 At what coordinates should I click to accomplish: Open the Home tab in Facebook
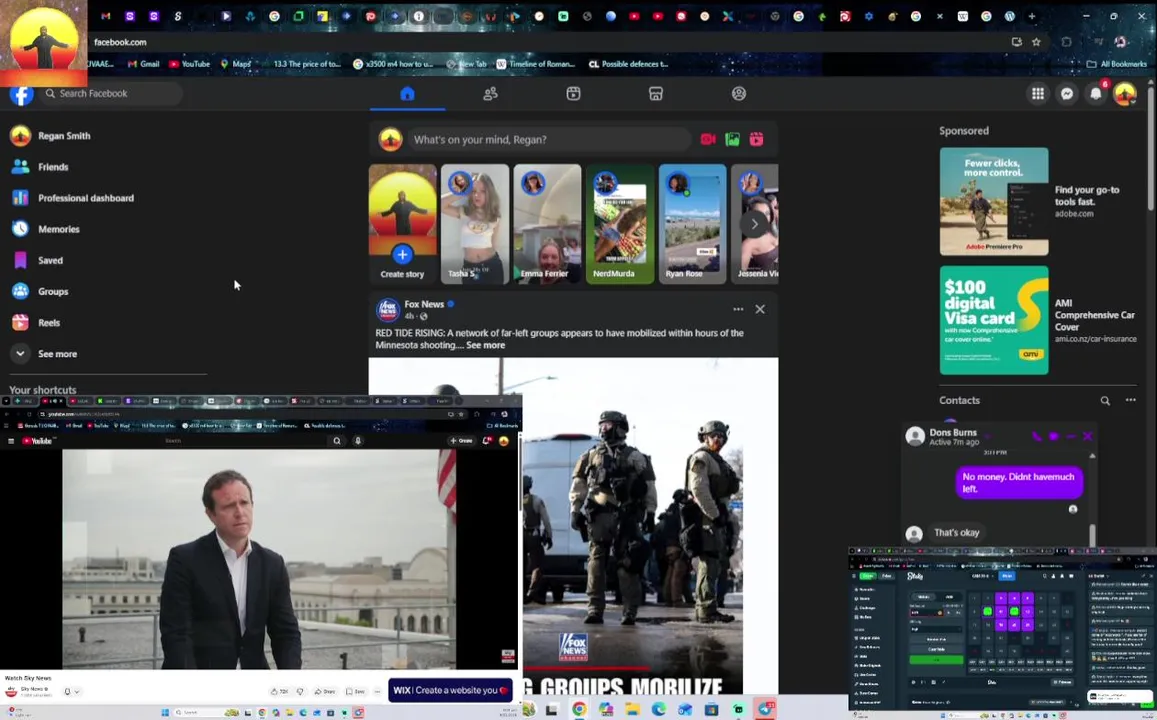[407, 94]
